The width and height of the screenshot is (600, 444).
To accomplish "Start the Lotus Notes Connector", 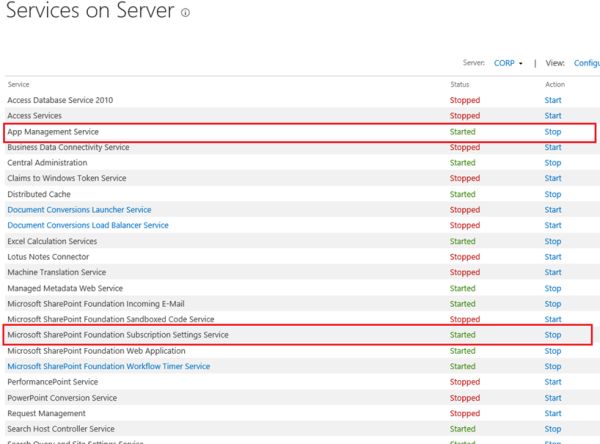I will point(553,257).
